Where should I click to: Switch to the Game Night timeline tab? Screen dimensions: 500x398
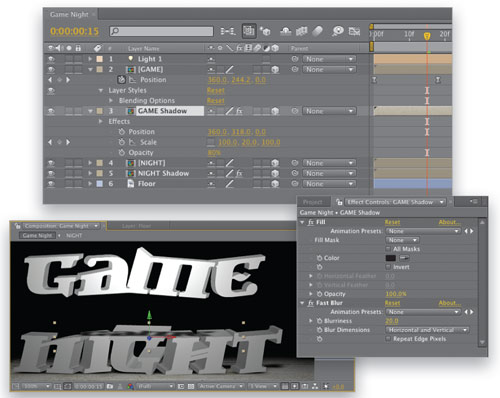(x=69, y=14)
